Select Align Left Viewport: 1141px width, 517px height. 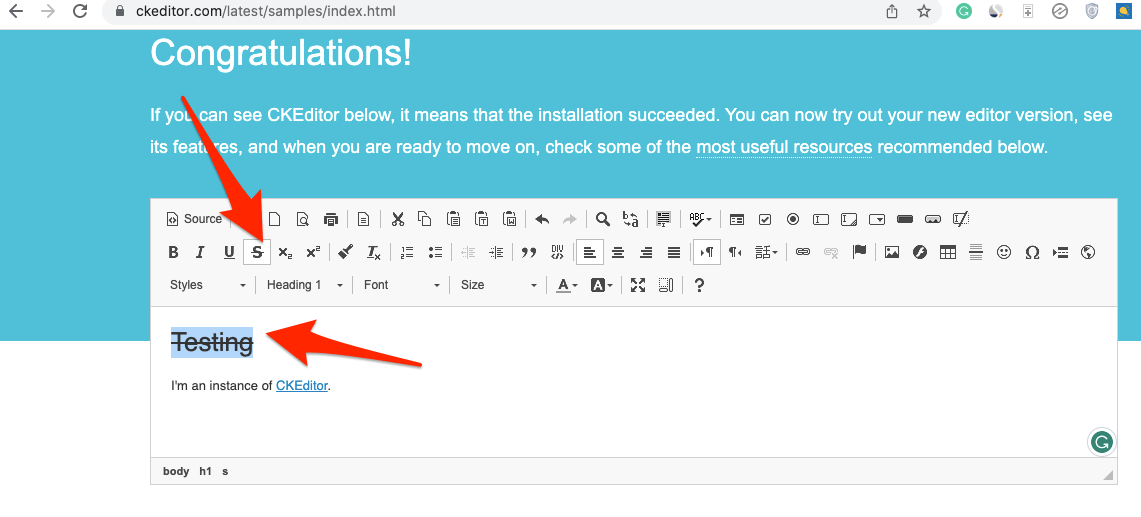(590, 253)
